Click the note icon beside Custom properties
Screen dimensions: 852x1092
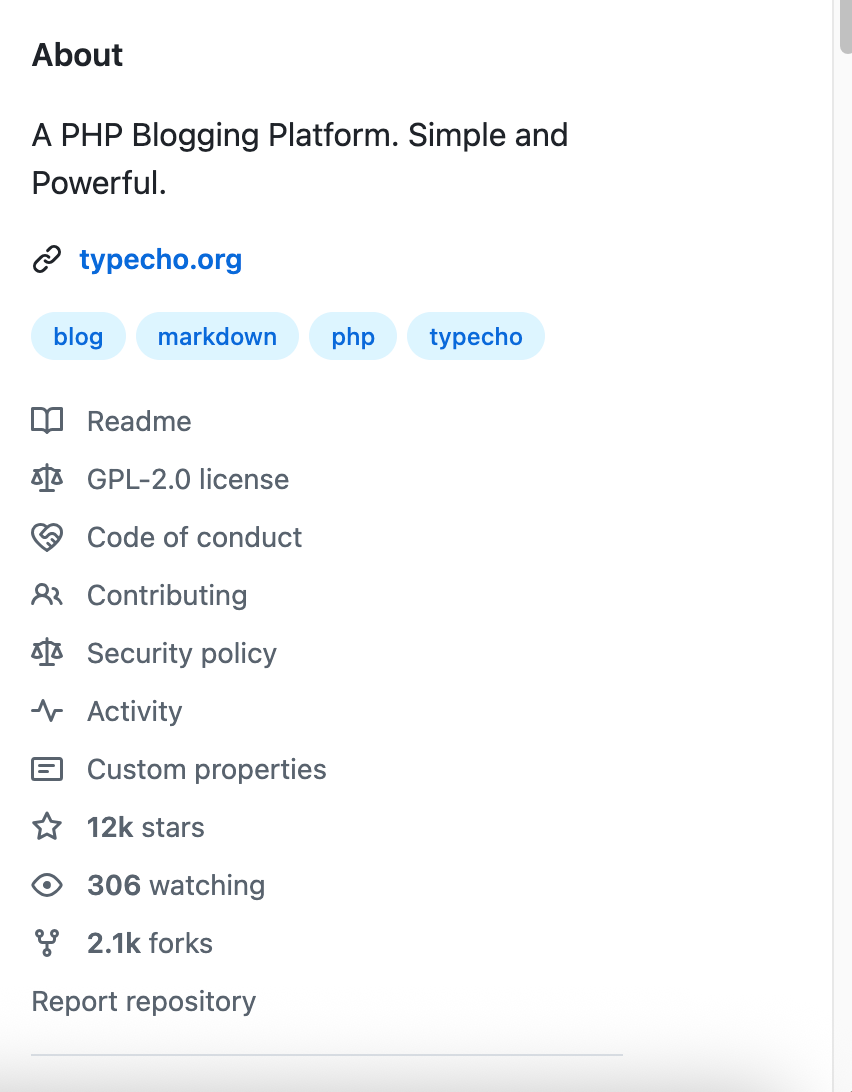47,769
